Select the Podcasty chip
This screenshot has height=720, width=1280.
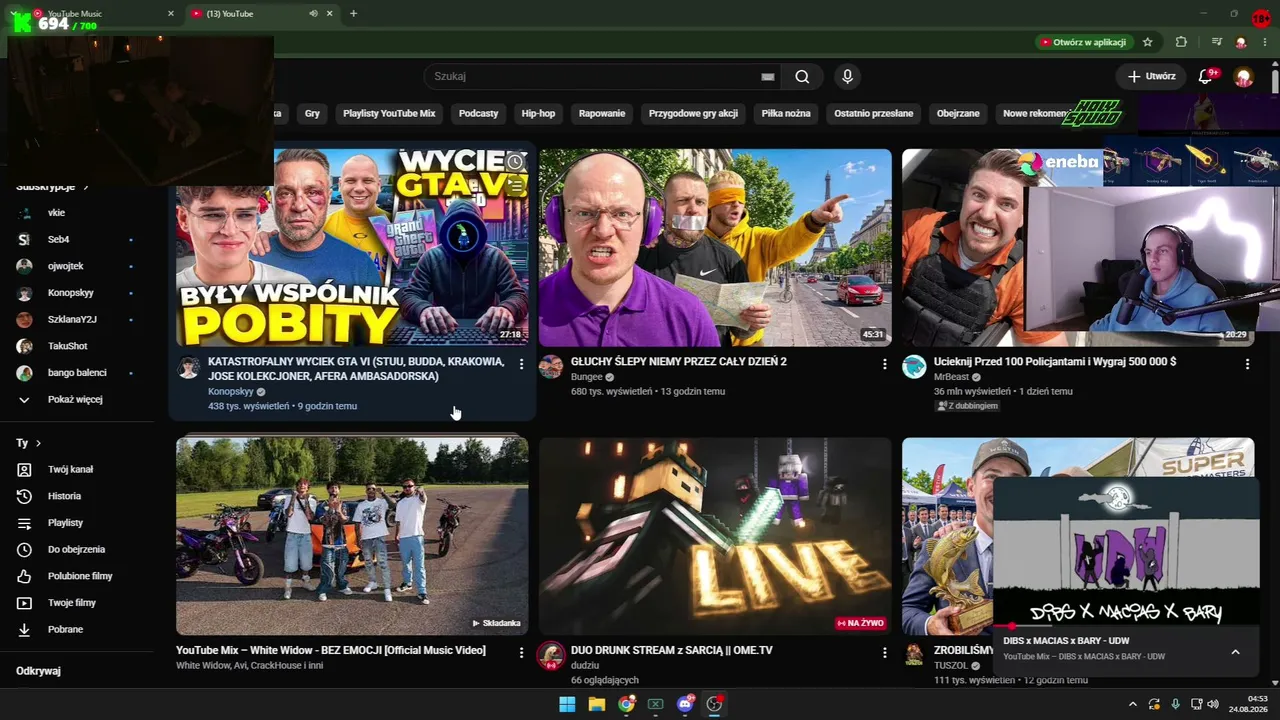pyautogui.click(x=478, y=113)
